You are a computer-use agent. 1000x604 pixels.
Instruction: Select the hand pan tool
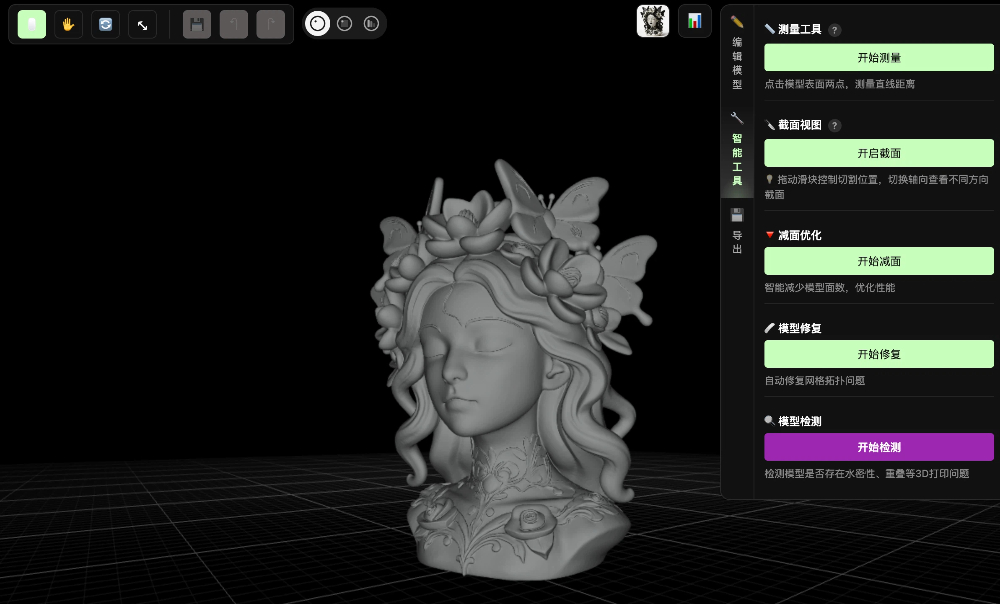point(67,24)
